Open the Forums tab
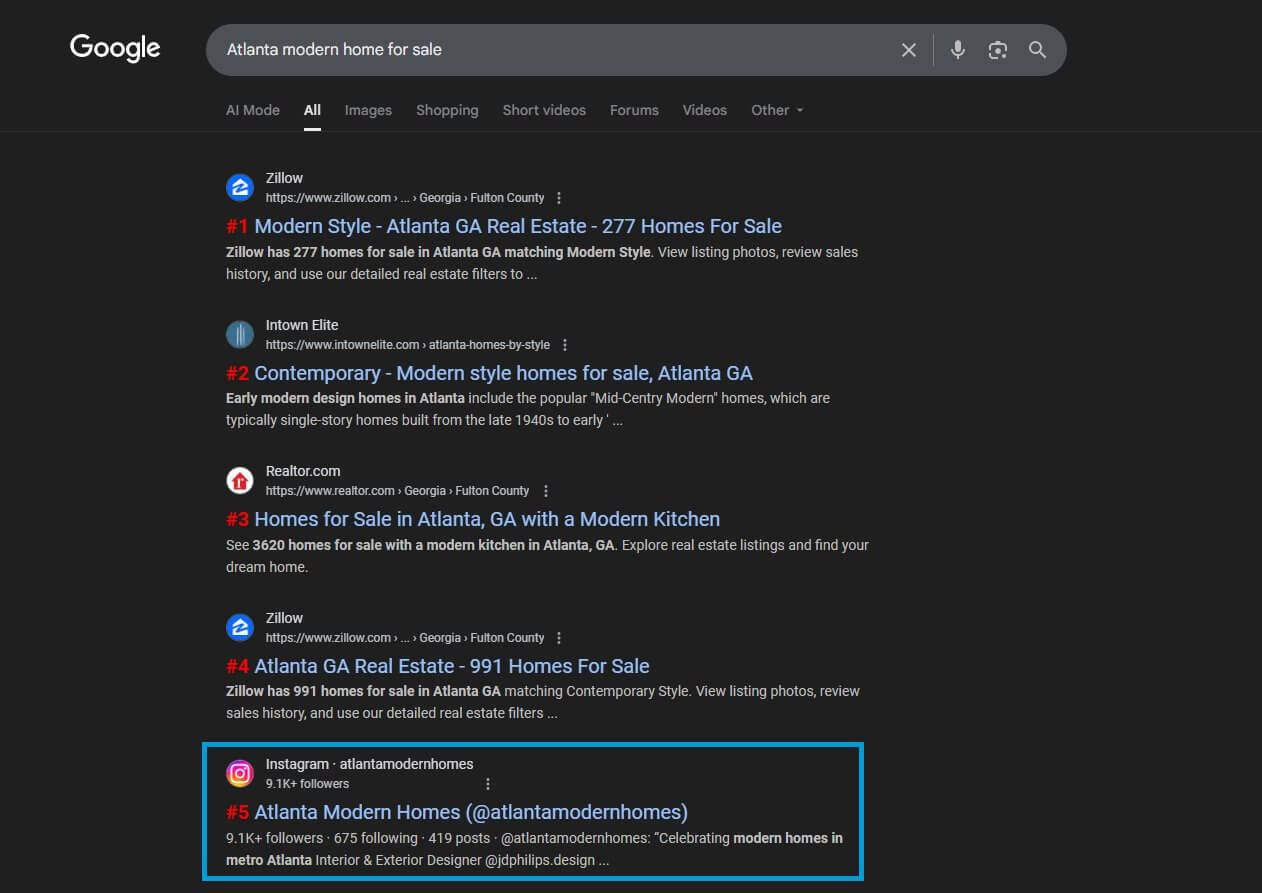The image size is (1262, 893). 634,110
